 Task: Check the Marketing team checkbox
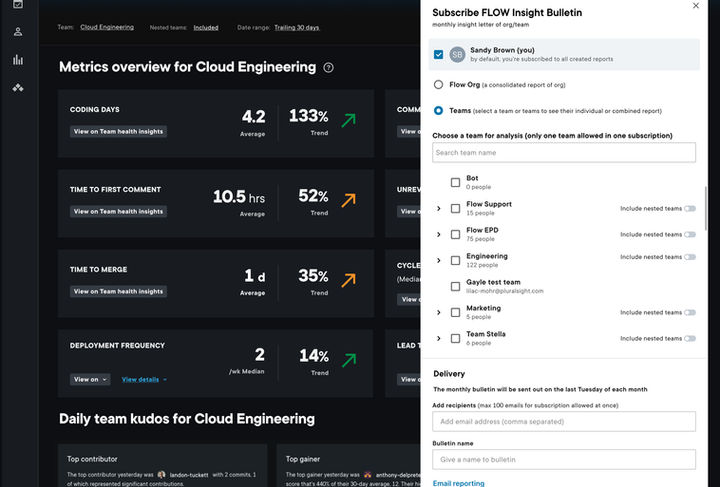pos(455,313)
